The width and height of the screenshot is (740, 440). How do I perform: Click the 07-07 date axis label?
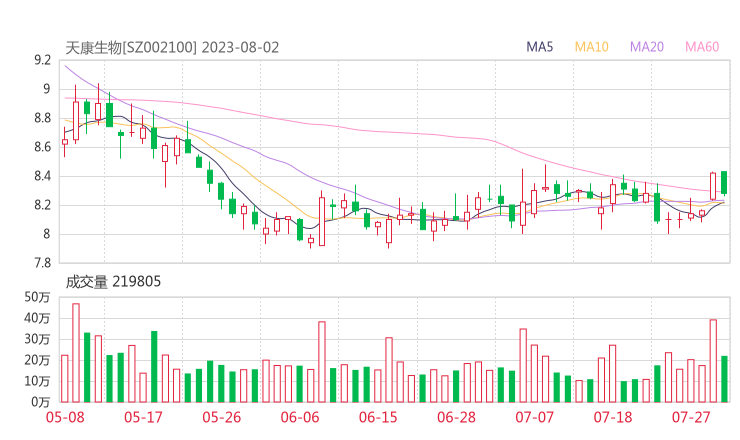coord(534,417)
